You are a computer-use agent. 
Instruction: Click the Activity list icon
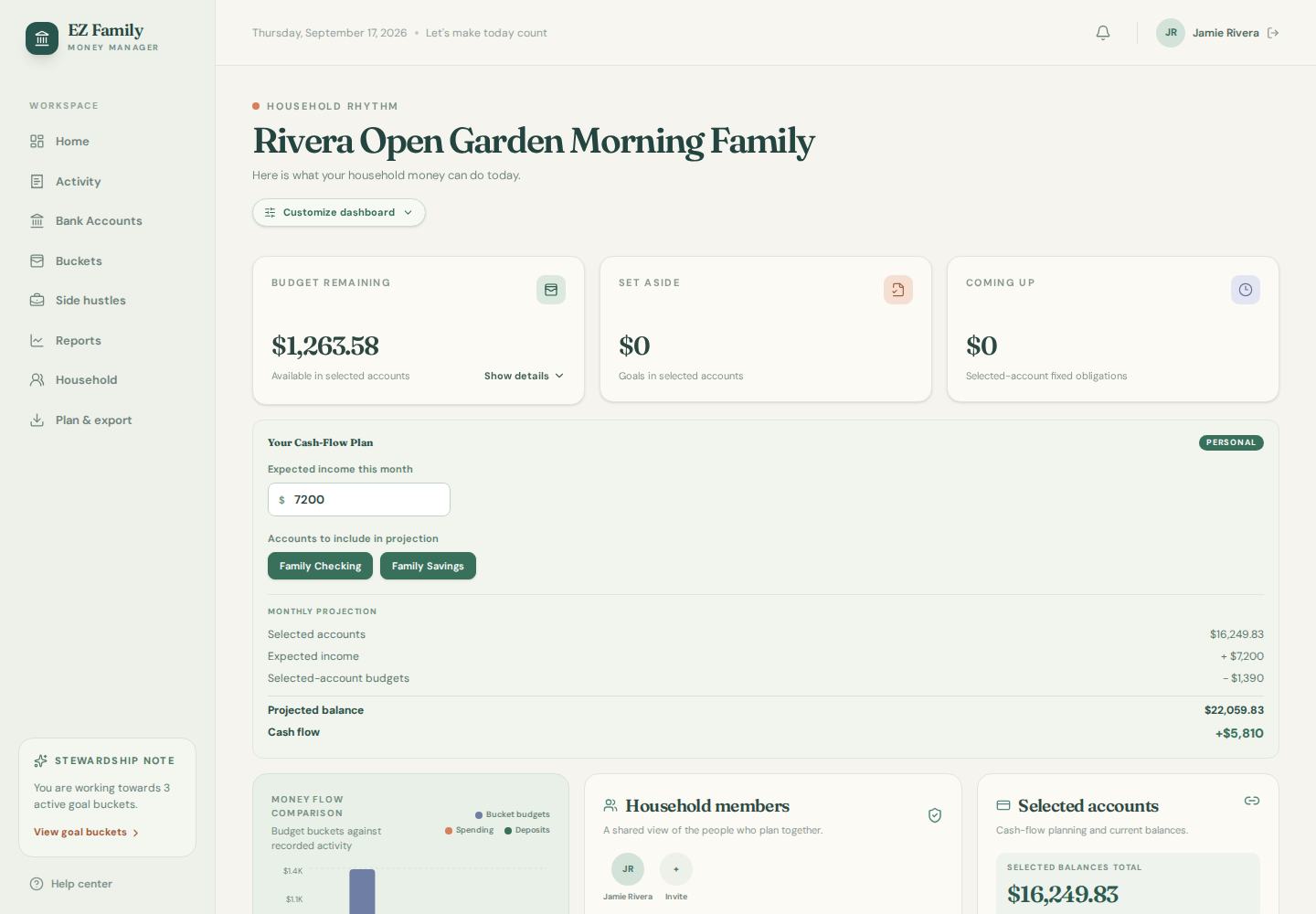[x=37, y=182]
